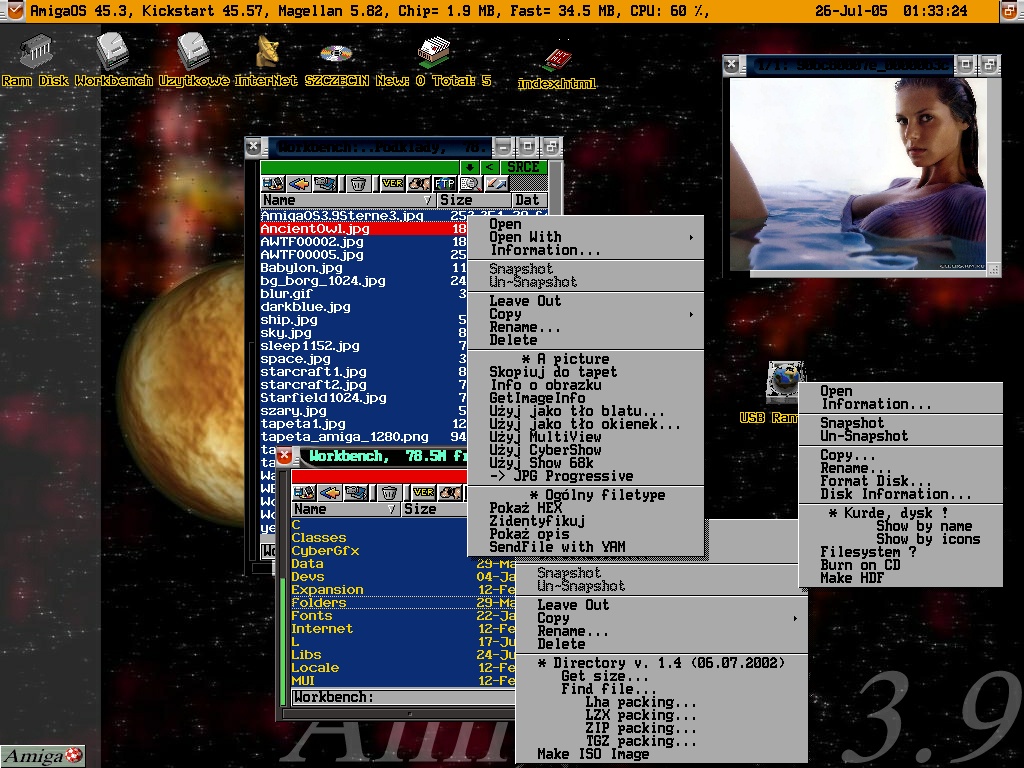Click the two-arrows icon in Podklady lister toolbar
This screenshot has width=1024, height=768.
496,184
